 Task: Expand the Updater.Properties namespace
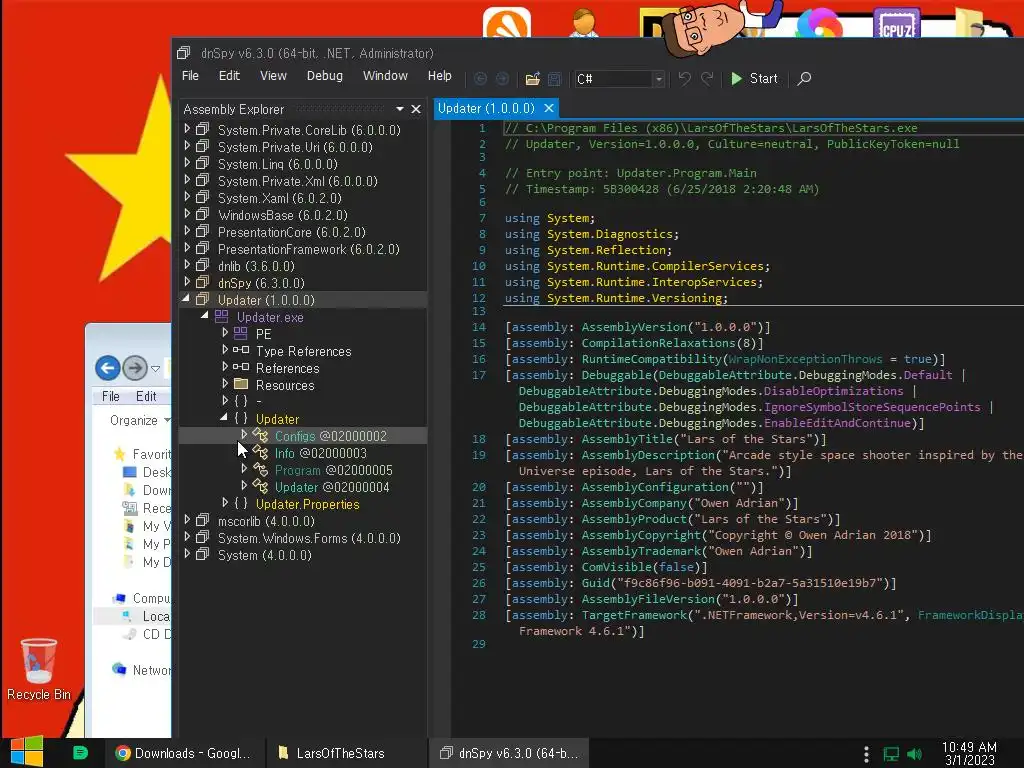click(x=225, y=502)
